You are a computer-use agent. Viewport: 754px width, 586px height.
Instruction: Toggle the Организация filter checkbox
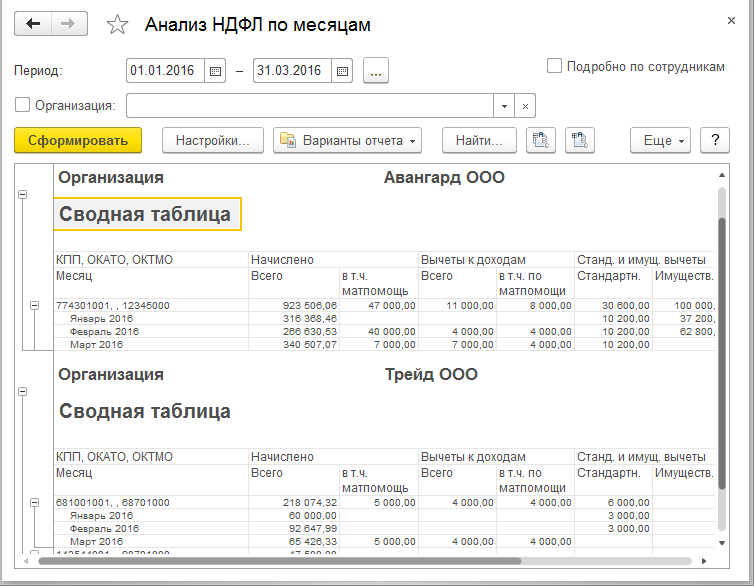click(23, 105)
